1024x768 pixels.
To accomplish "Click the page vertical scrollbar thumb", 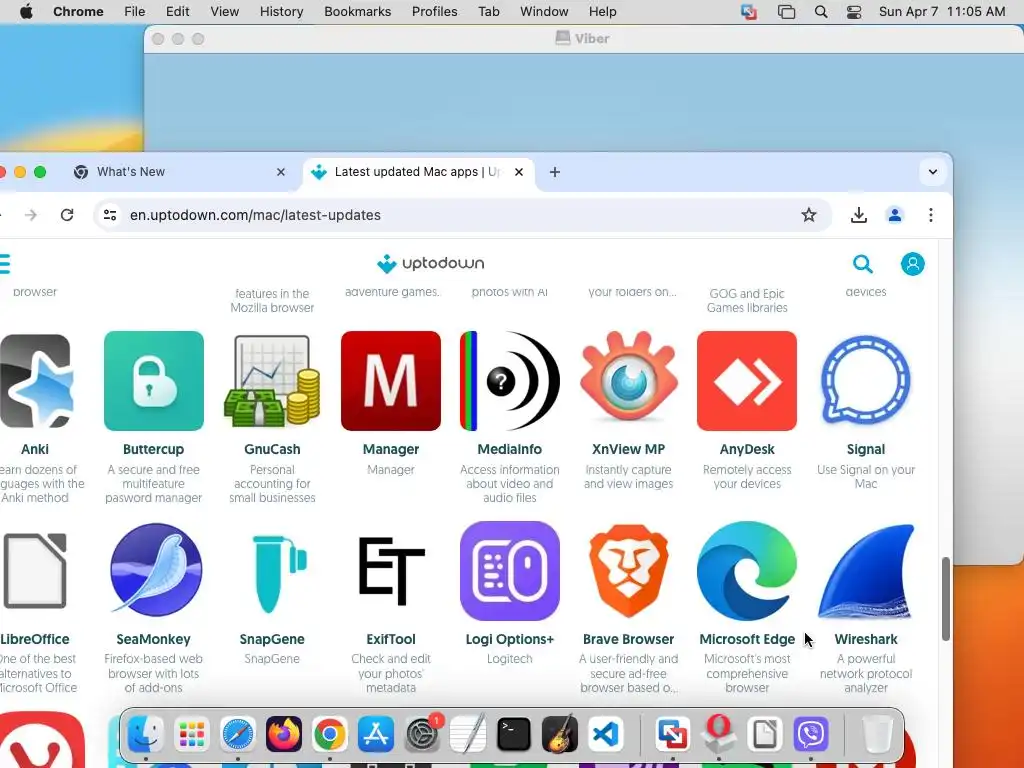I will pyautogui.click(x=945, y=599).
